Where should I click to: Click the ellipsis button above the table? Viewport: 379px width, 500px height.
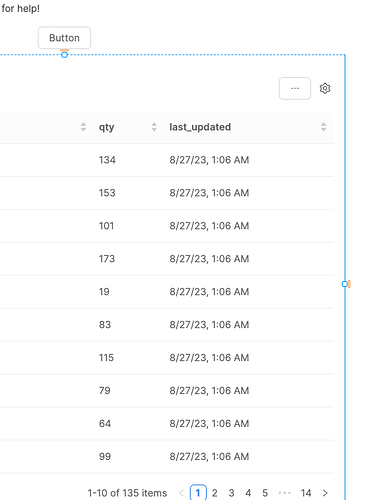[x=295, y=88]
